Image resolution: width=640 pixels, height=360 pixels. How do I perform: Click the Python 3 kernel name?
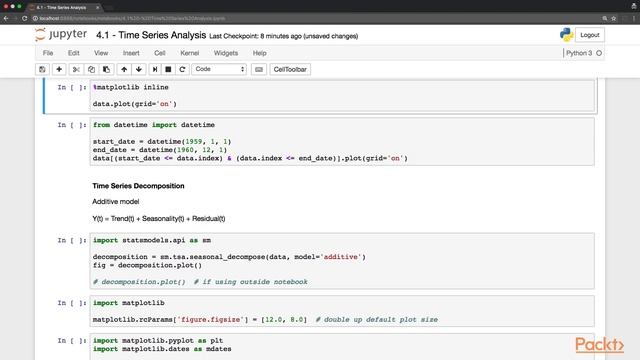pos(579,53)
